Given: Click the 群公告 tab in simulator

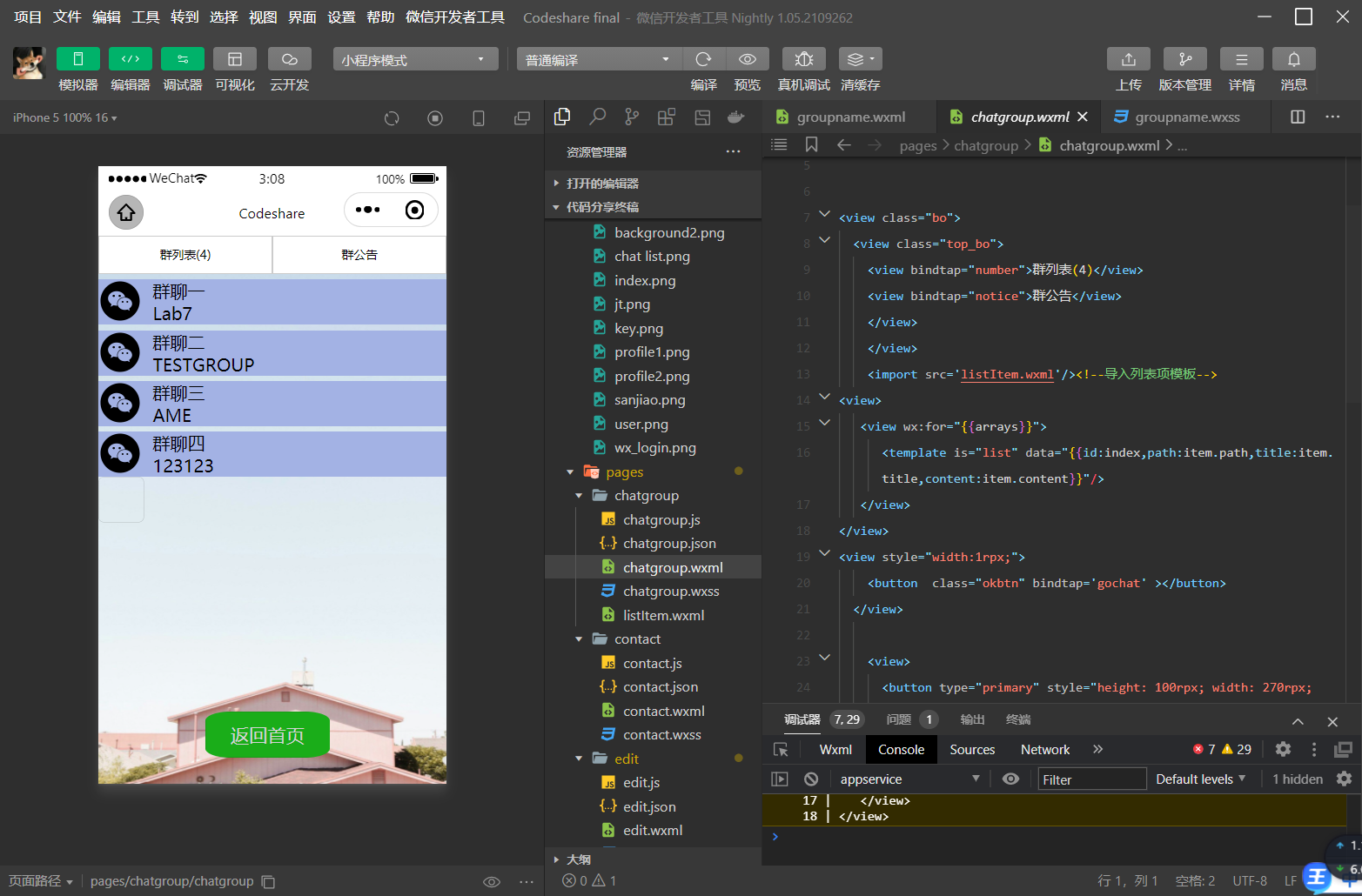Looking at the screenshot, I should pos(359,255).
